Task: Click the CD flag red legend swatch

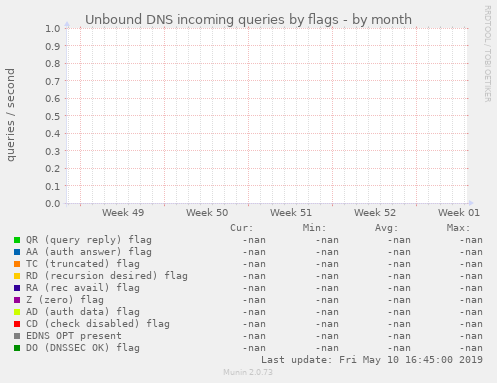Action: 17,324
